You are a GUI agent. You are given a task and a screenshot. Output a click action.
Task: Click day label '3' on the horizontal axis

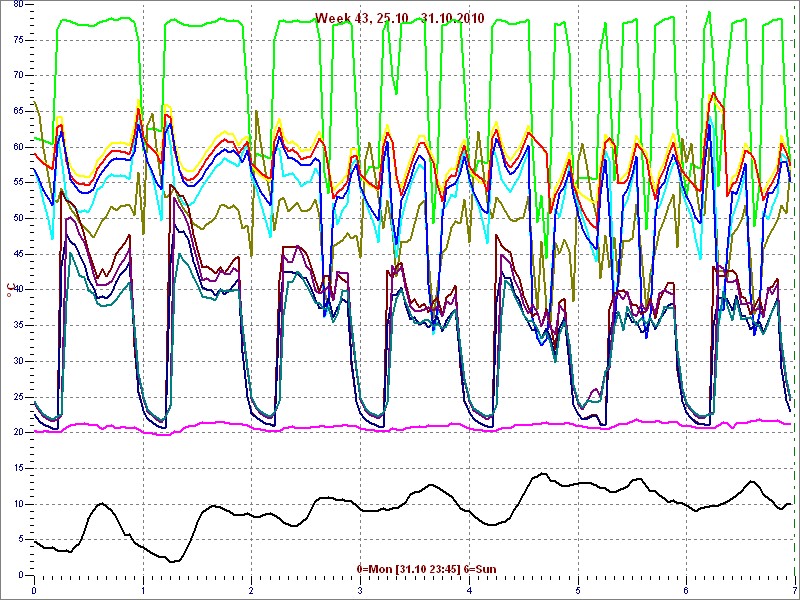pos(361,591)
